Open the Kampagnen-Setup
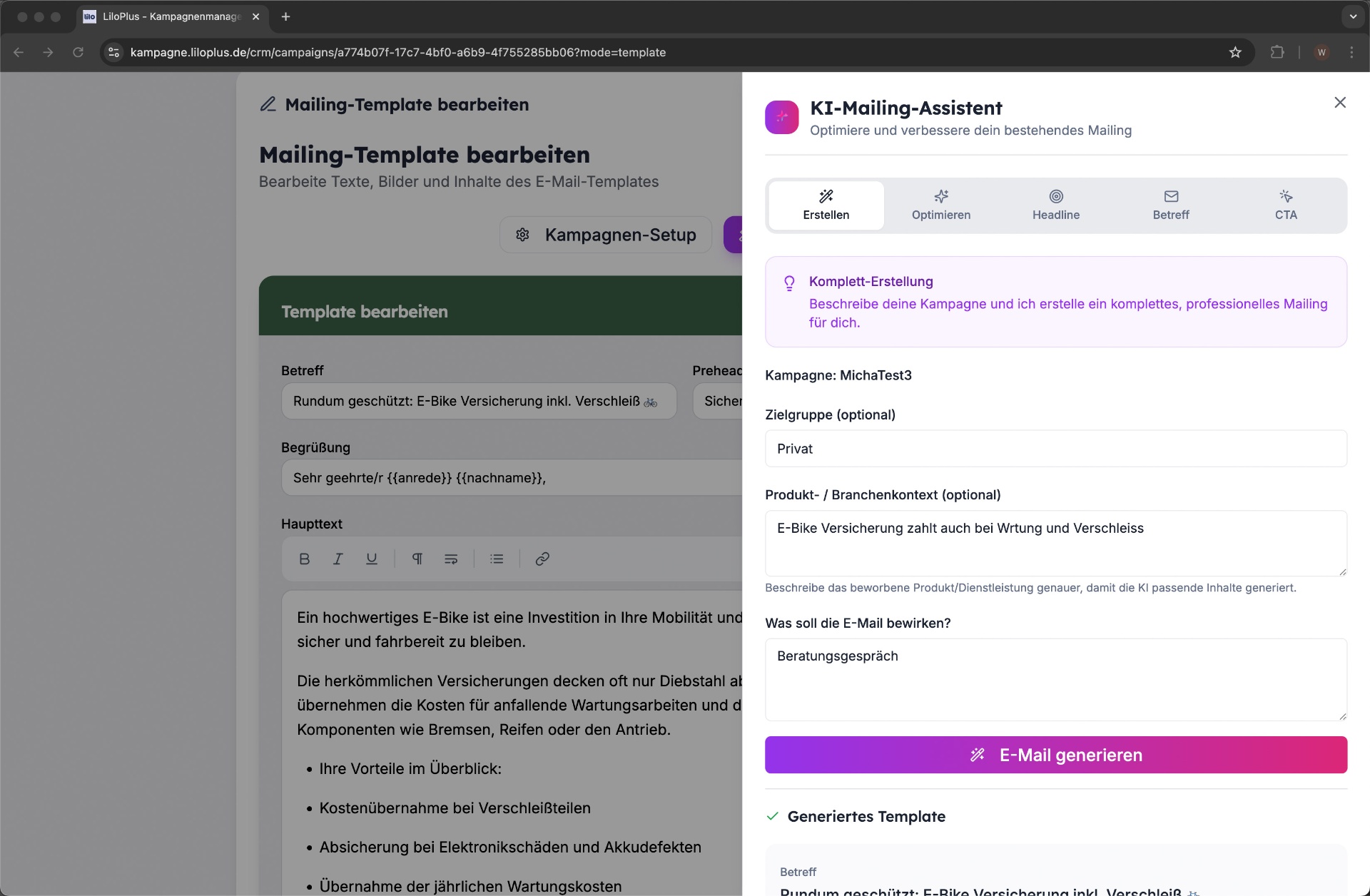The height and width of the screenshot is (896, 1370). [x=605, y=235]
